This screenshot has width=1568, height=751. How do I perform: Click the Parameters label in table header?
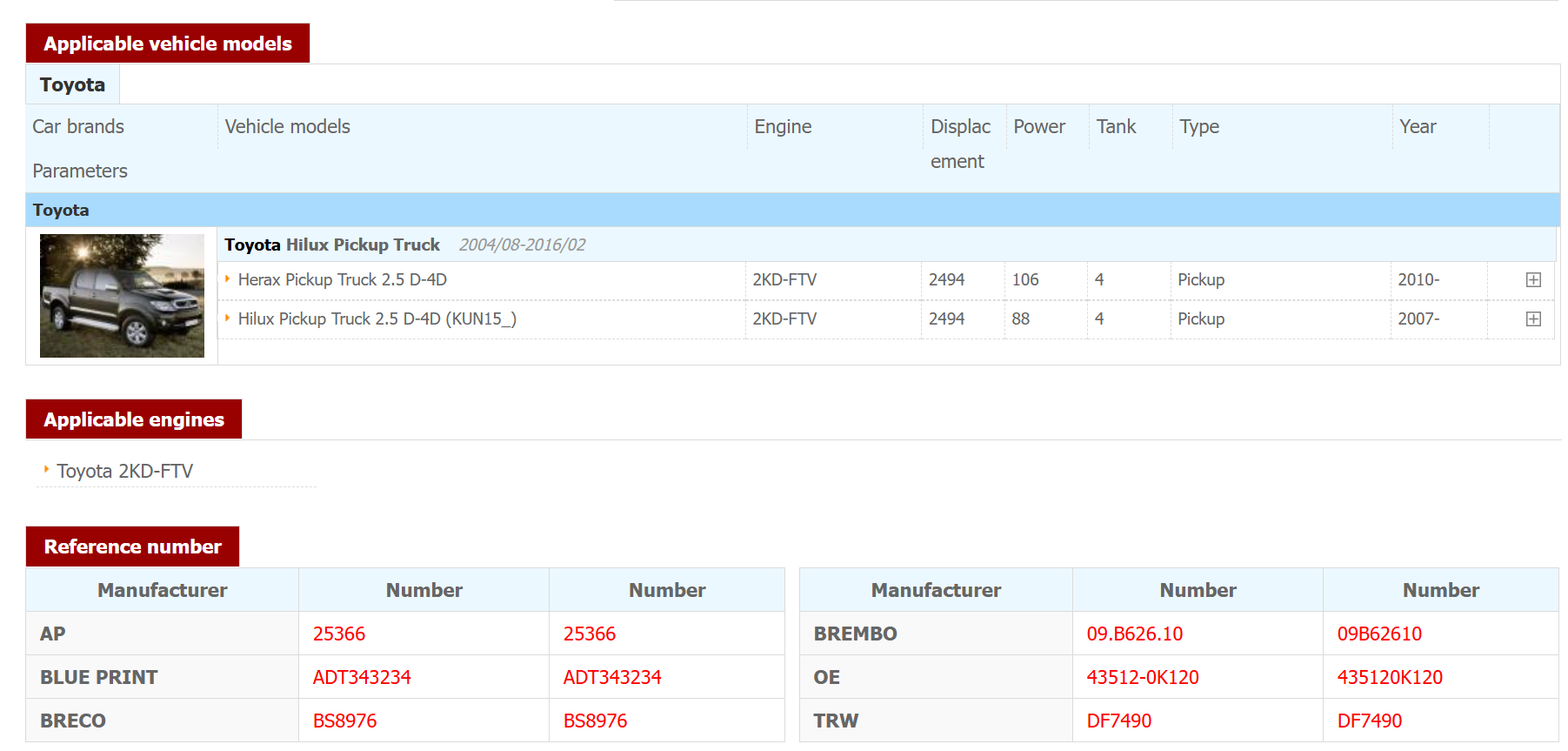[80, 171]
